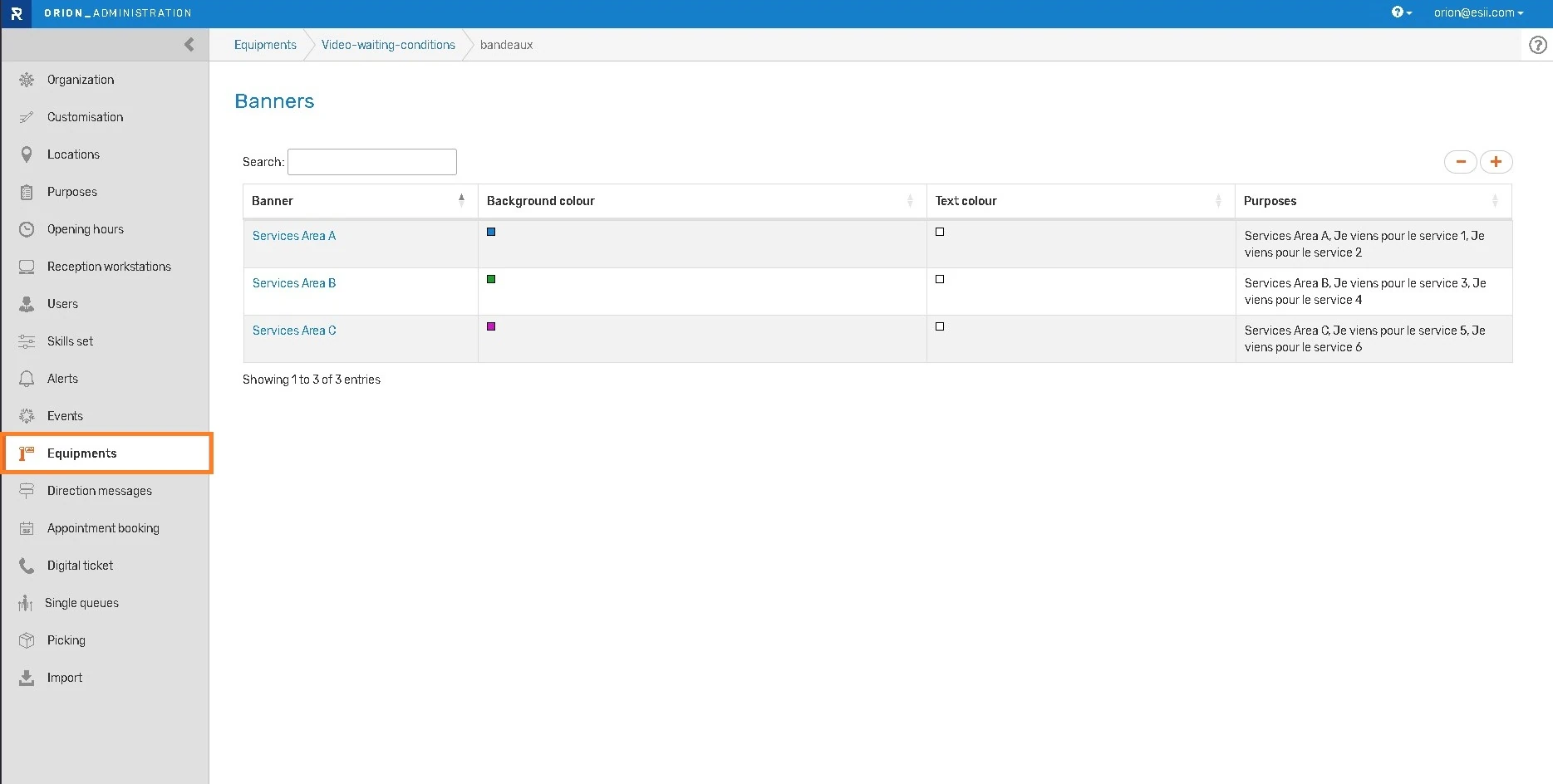Click the Purposes clipboard icon

pos(27,192)
